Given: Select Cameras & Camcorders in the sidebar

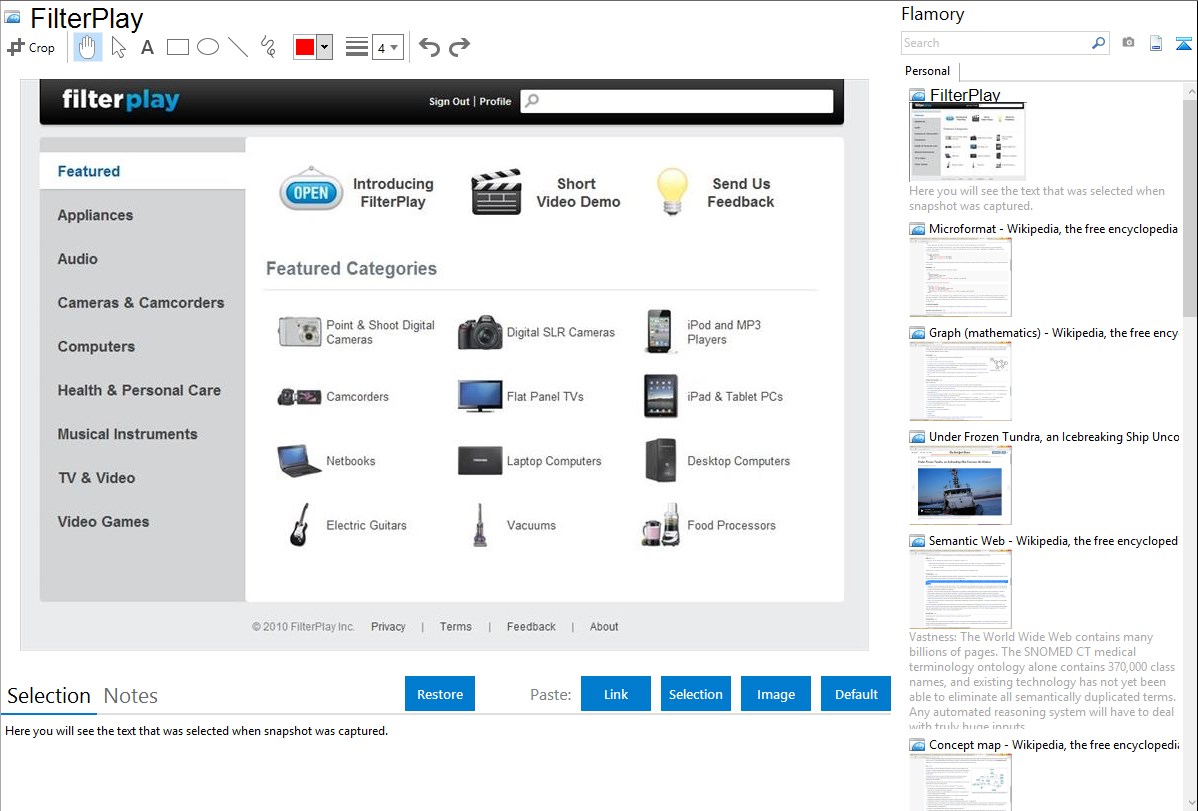Looking at the screenshot, I should coord(141,303).
